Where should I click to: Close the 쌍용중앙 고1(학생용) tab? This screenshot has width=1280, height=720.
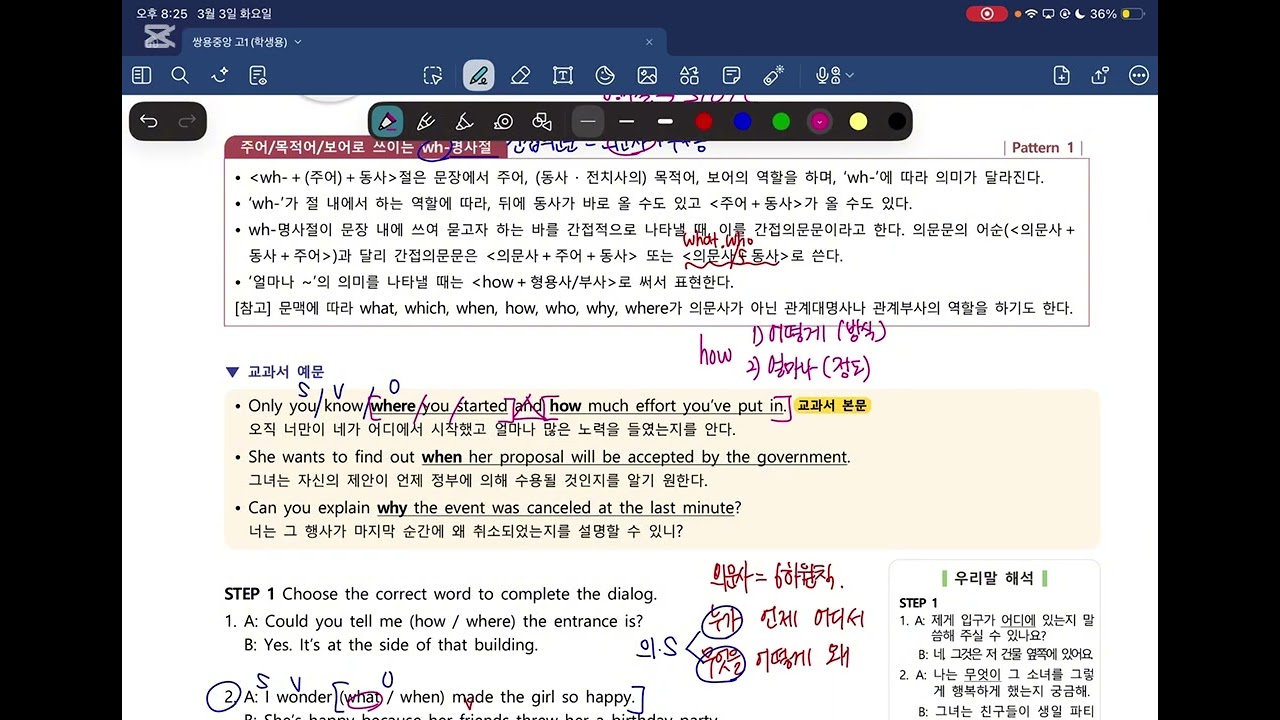click(x=649, y=42)
